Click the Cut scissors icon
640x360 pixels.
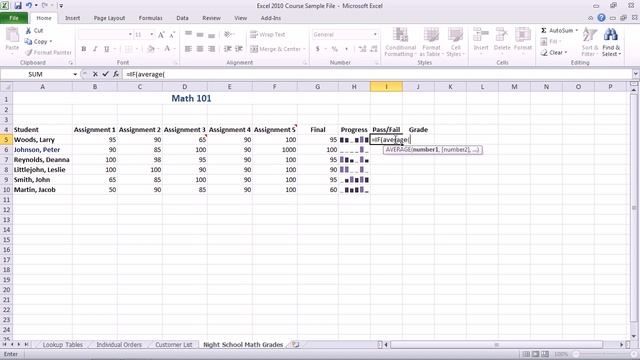click(28, 31)
